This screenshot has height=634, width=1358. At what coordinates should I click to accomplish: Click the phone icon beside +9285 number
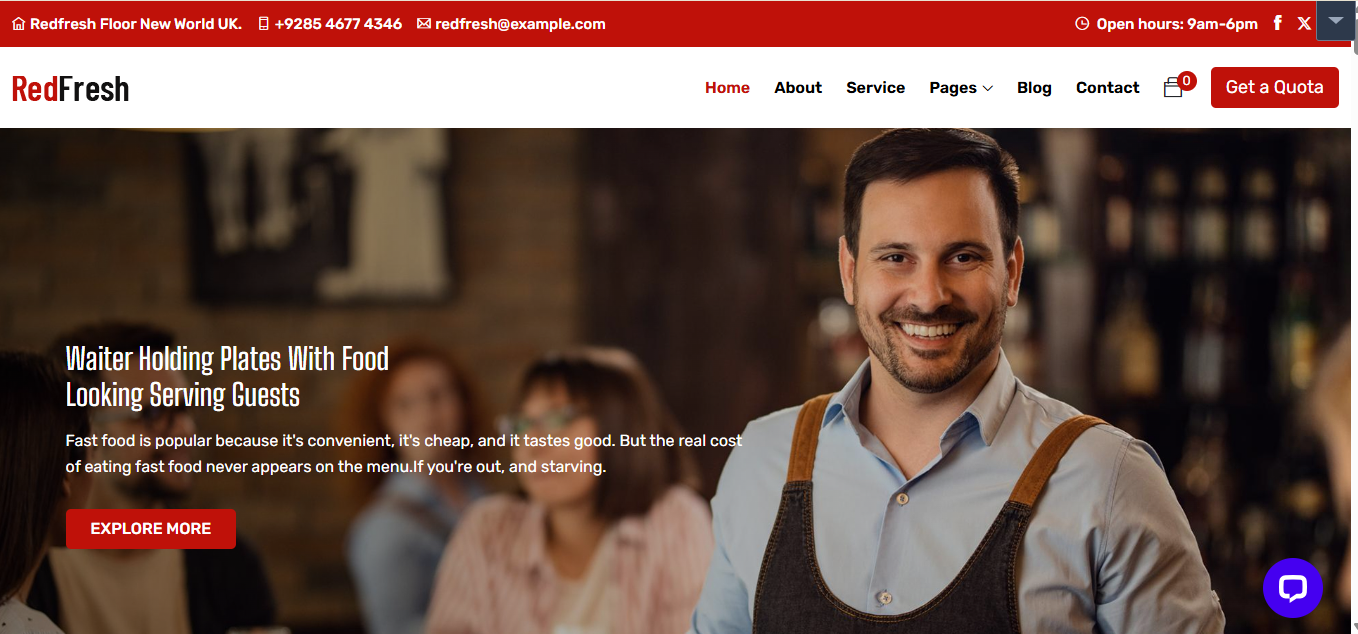[264, 24]
